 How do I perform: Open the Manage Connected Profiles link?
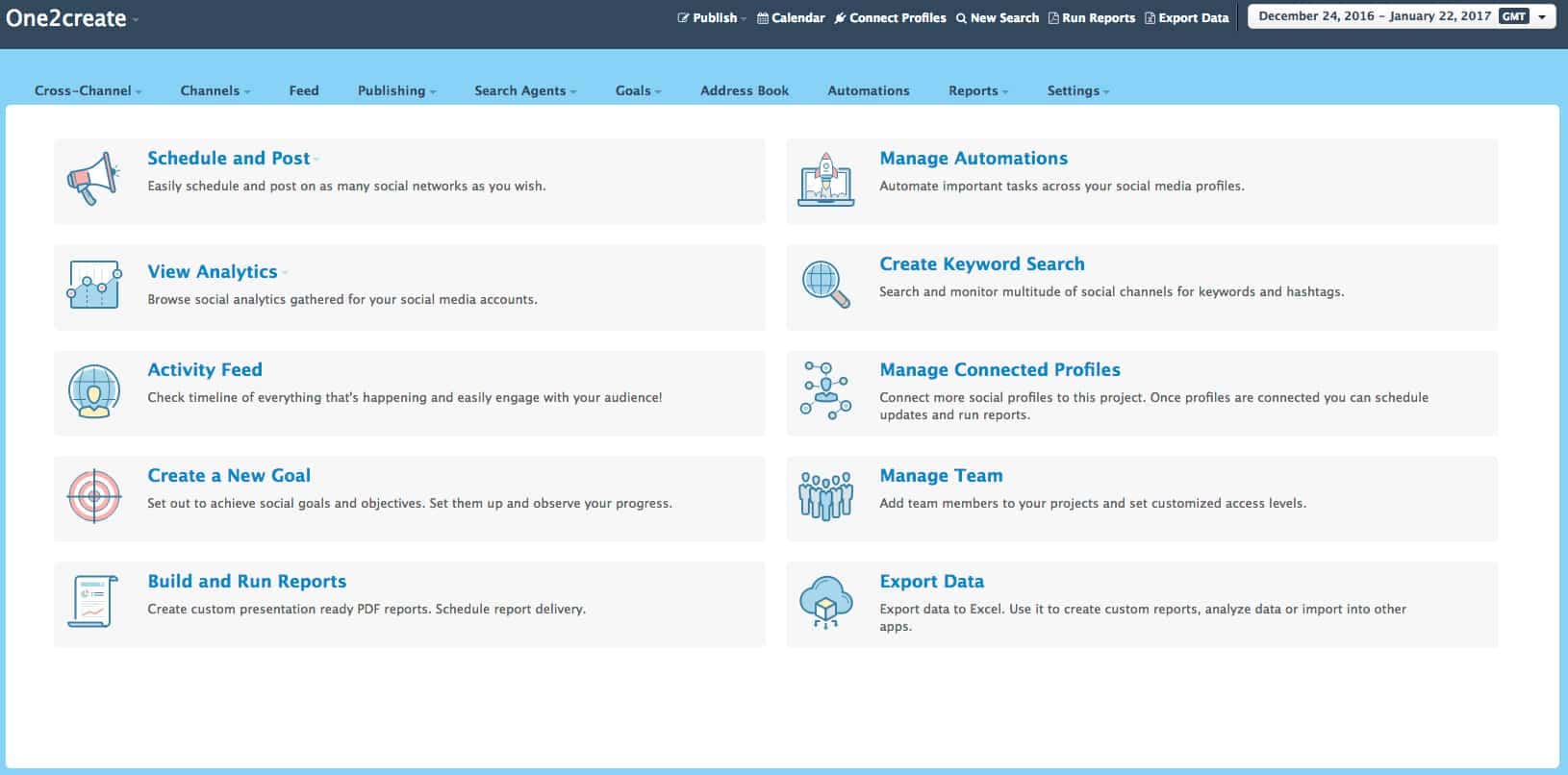point(1000,369)
